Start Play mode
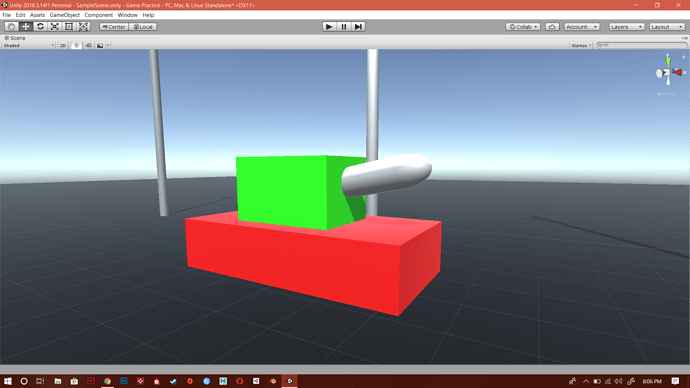This screenshot has width=690, height=388. pyautogui.click(x=329, y=27)
